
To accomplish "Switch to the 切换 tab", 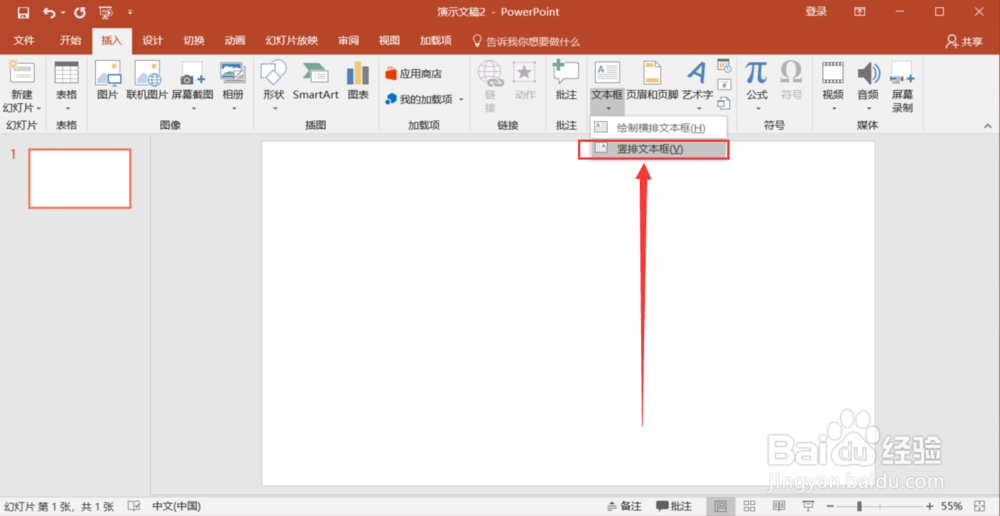I will [x=194, y=41].
